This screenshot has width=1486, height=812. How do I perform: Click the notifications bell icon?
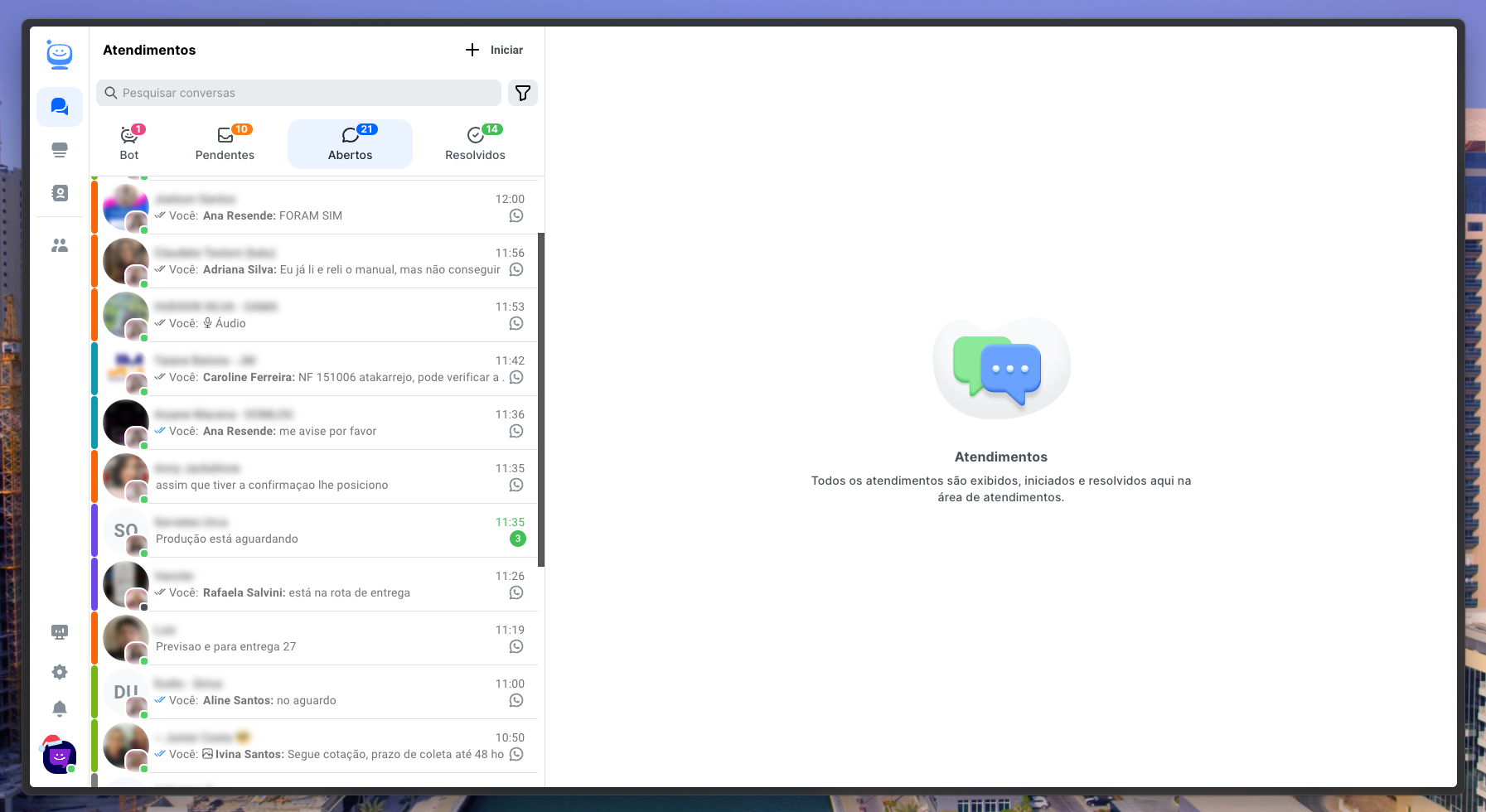60,708
